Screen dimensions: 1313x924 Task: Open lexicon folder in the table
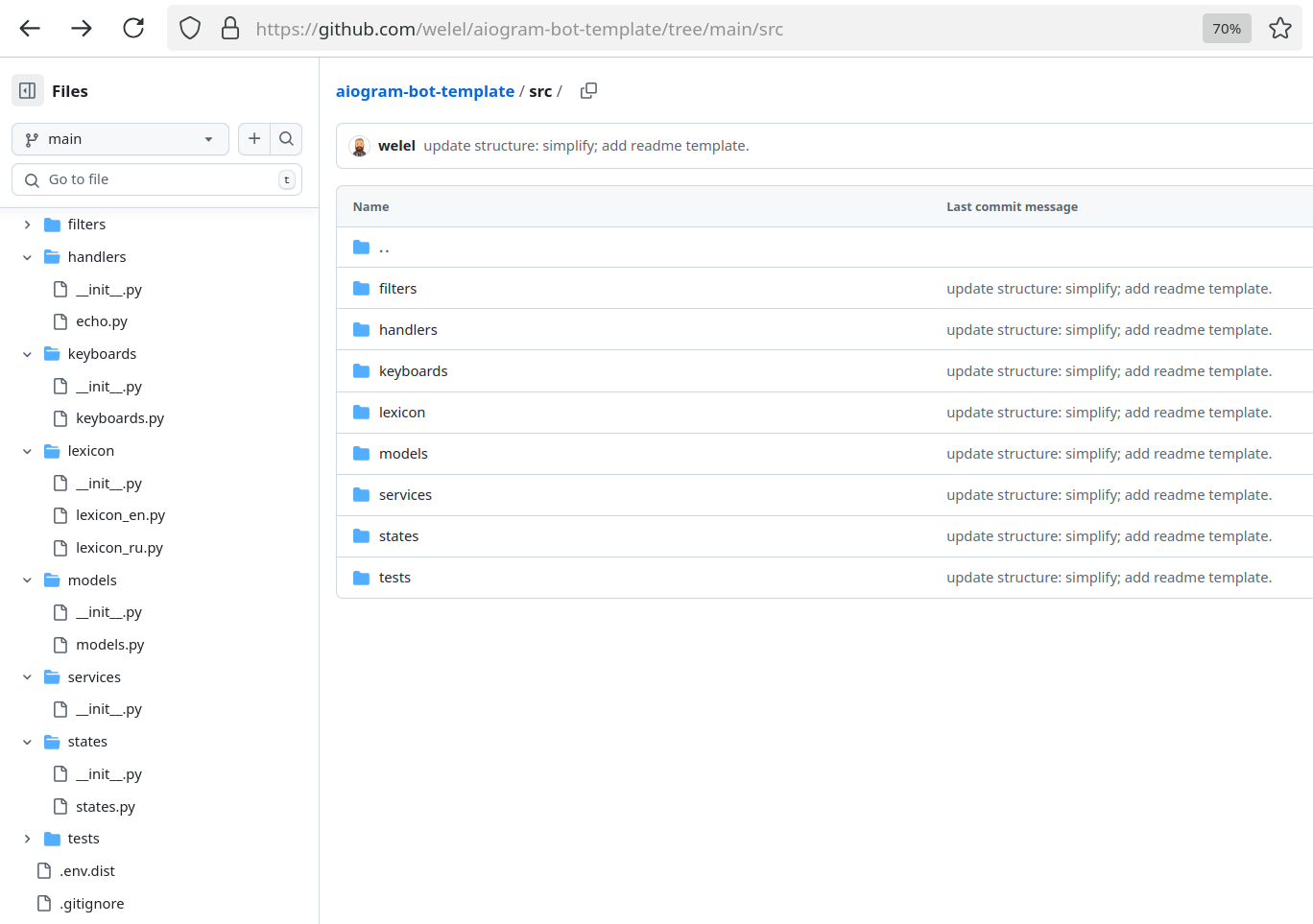[402, 413]
